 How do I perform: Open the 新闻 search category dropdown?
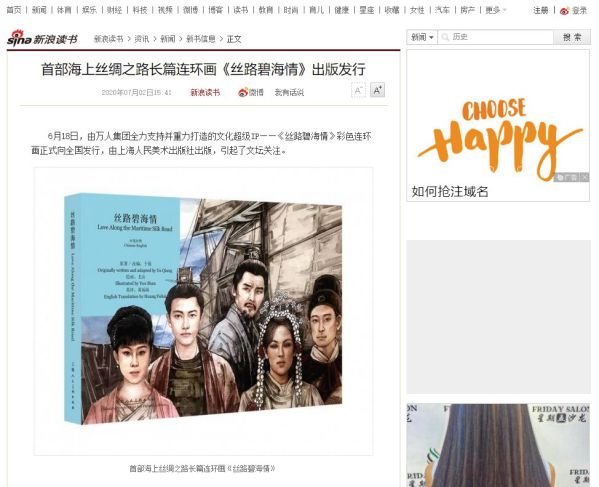click(422, 37)
